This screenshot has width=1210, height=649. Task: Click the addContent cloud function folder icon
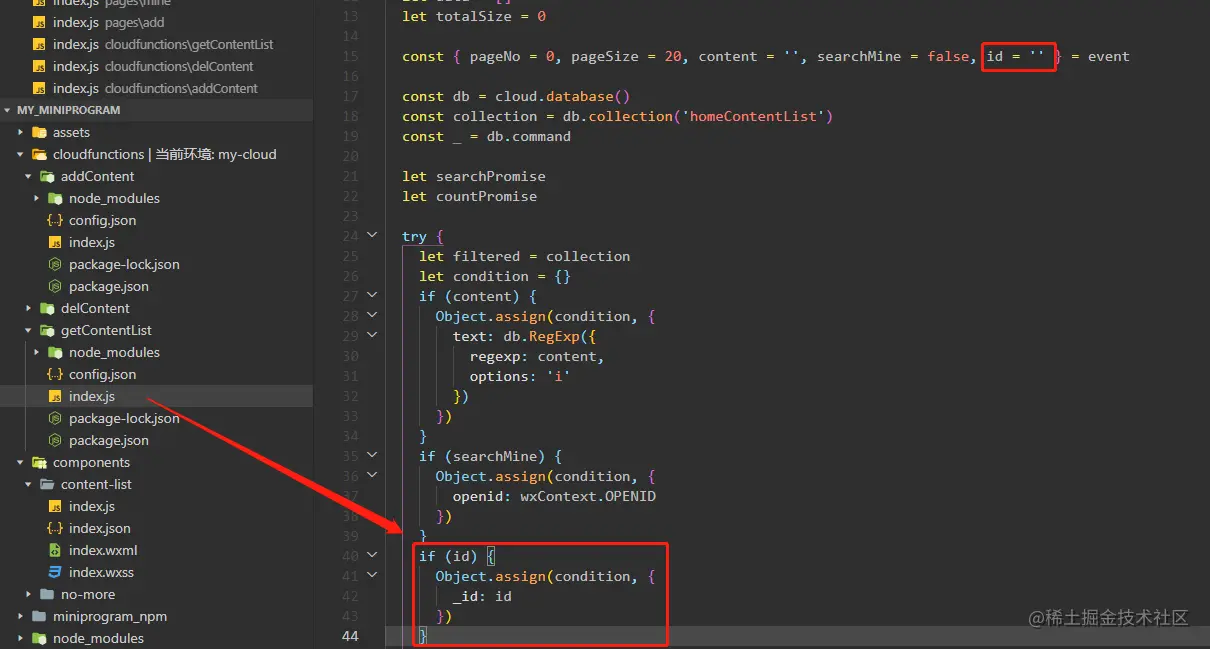47,176
